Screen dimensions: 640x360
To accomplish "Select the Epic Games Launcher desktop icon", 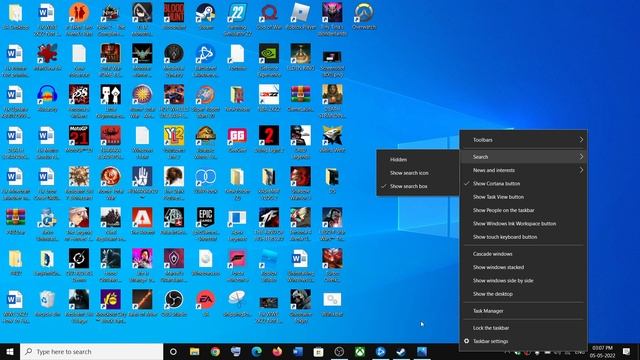I will pyautogui.click(x=205, y=224).
